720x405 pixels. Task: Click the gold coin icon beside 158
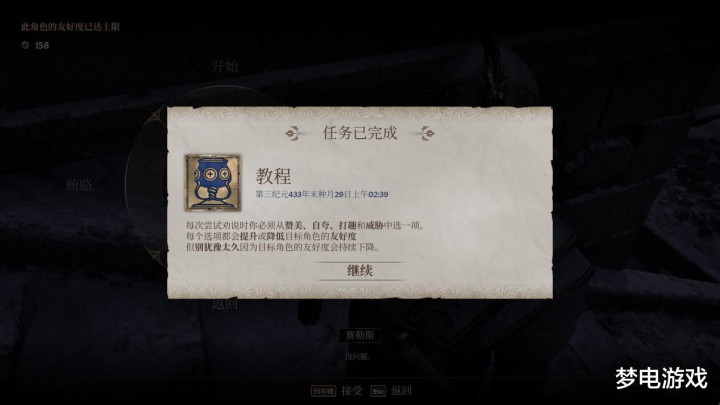click(25, 45)
